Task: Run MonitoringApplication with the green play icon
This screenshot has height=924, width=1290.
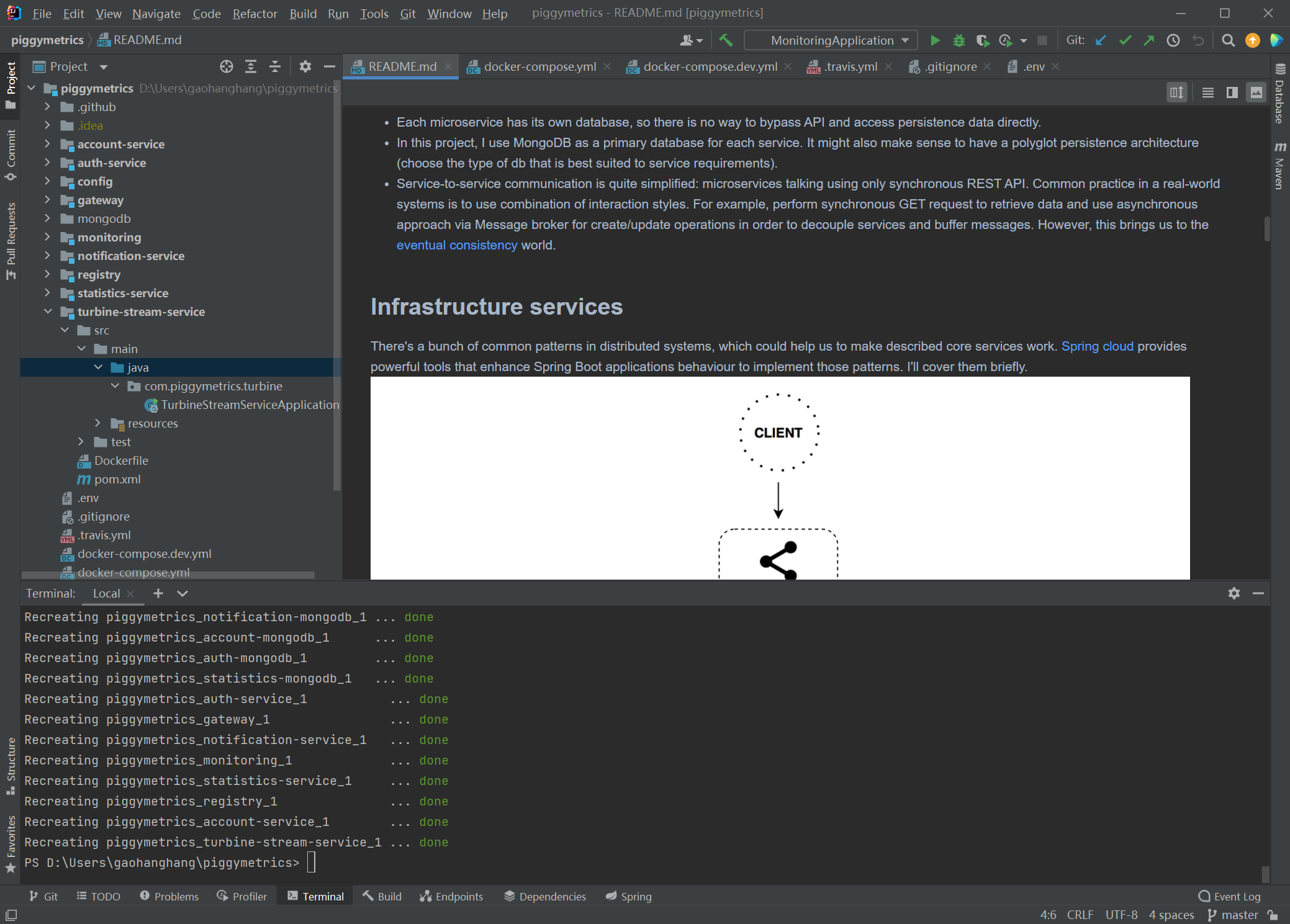Action: [x=935, y=40]
